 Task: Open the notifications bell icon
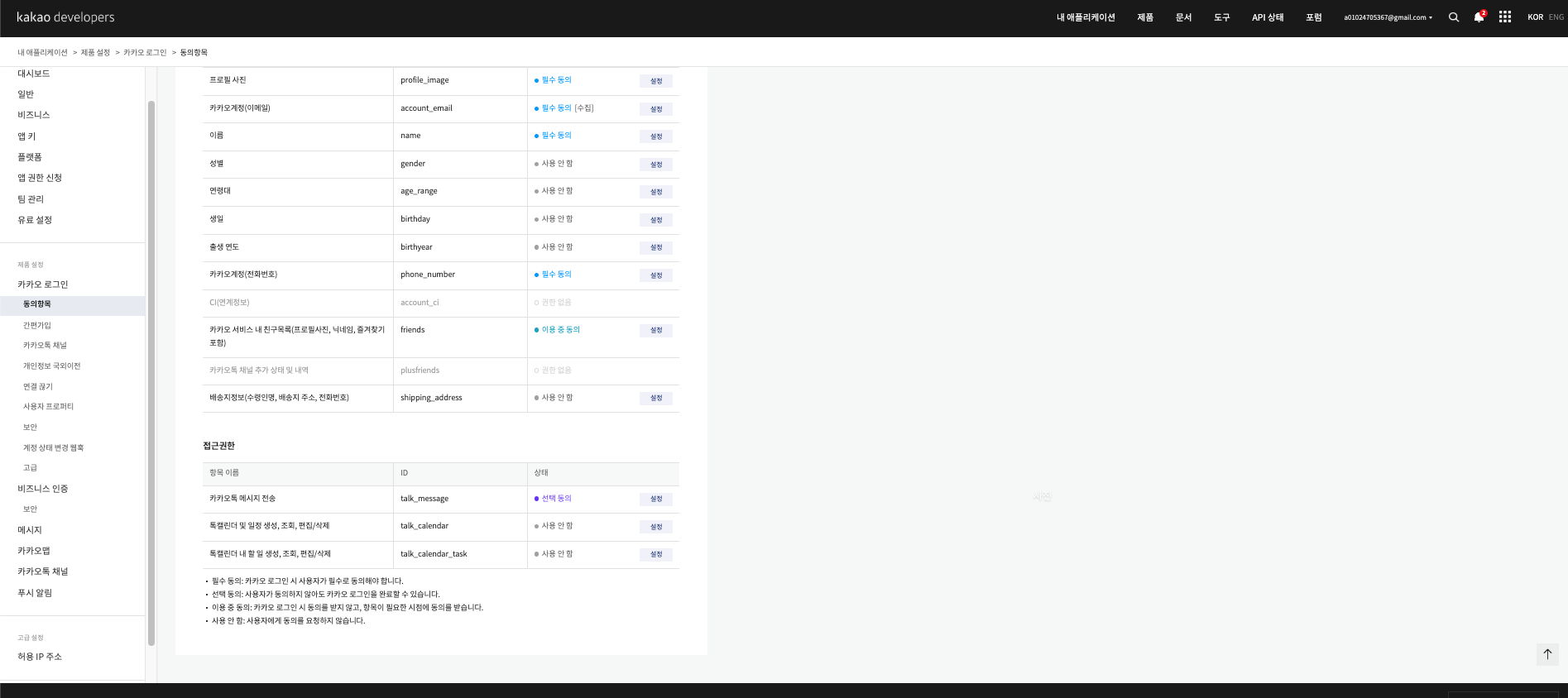coord(1479,17)
